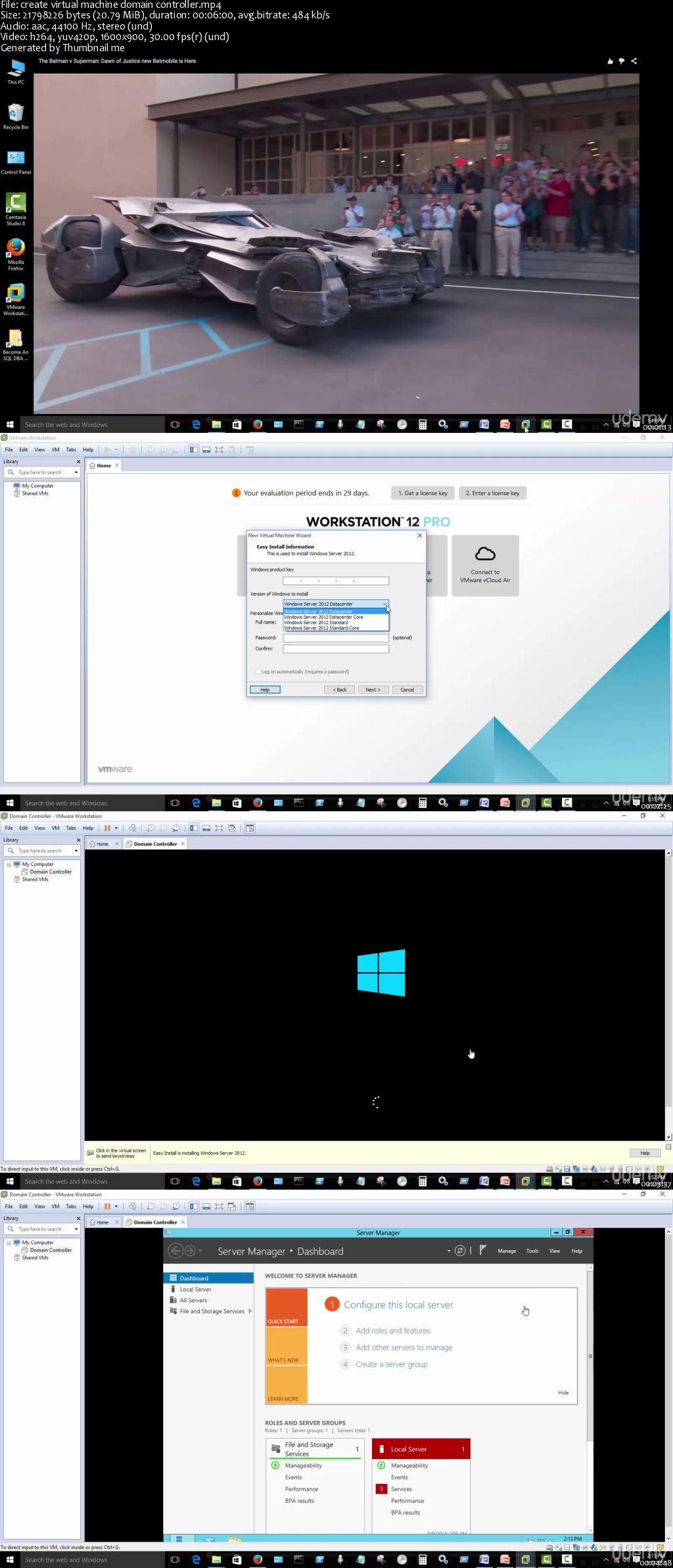Image resolution: width=673 pixels, height=1568 pixels.
Task: Open the This PC desktop icon
Action: point(16,71)
